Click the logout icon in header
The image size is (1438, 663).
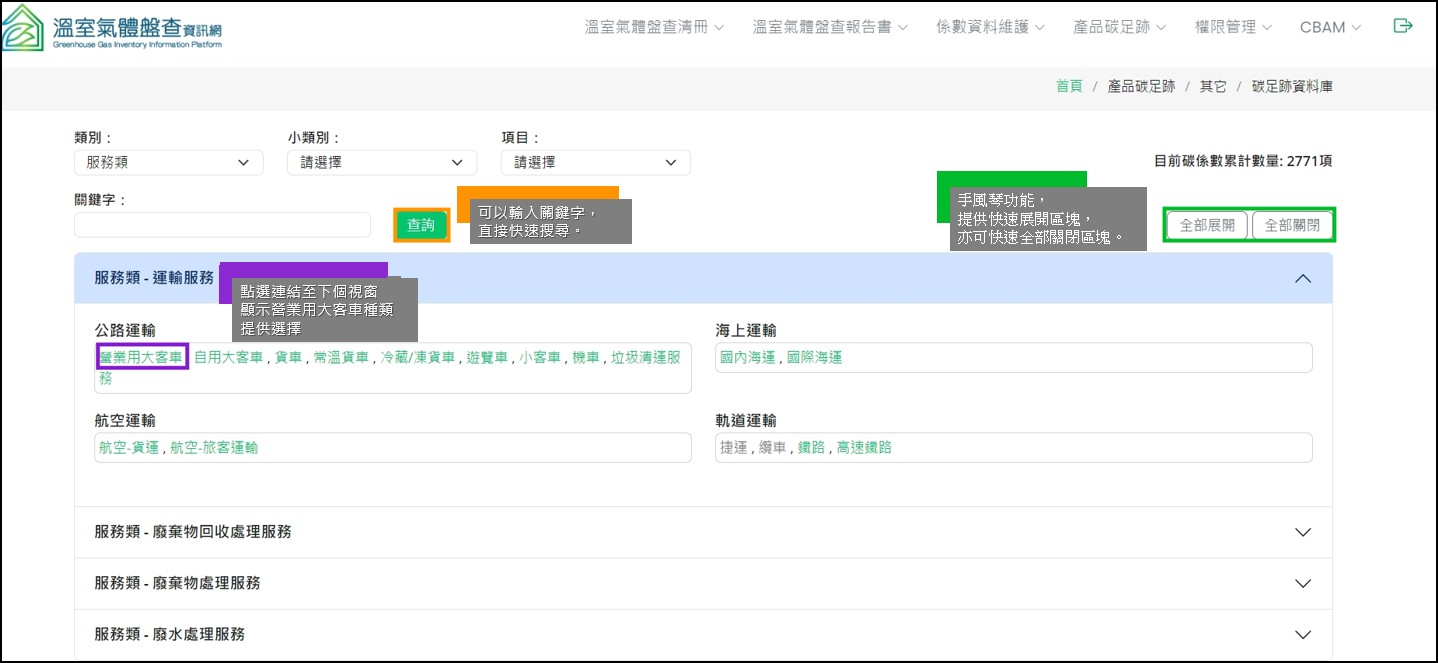coord(1403,26)
